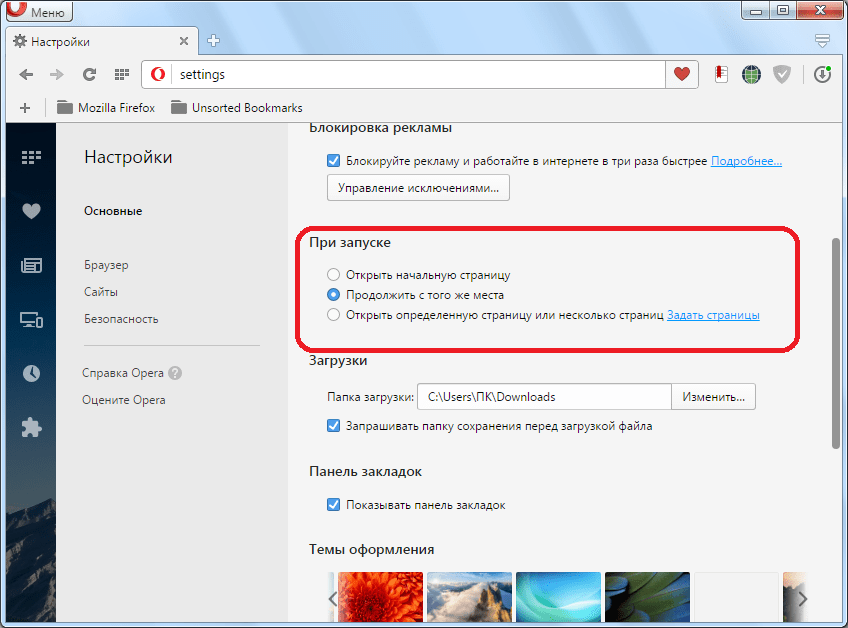Image resolution: width=848 pixels, height=628 pixels.
Task: Go to 'Браузер' settings section
Action: click(106, 265)
